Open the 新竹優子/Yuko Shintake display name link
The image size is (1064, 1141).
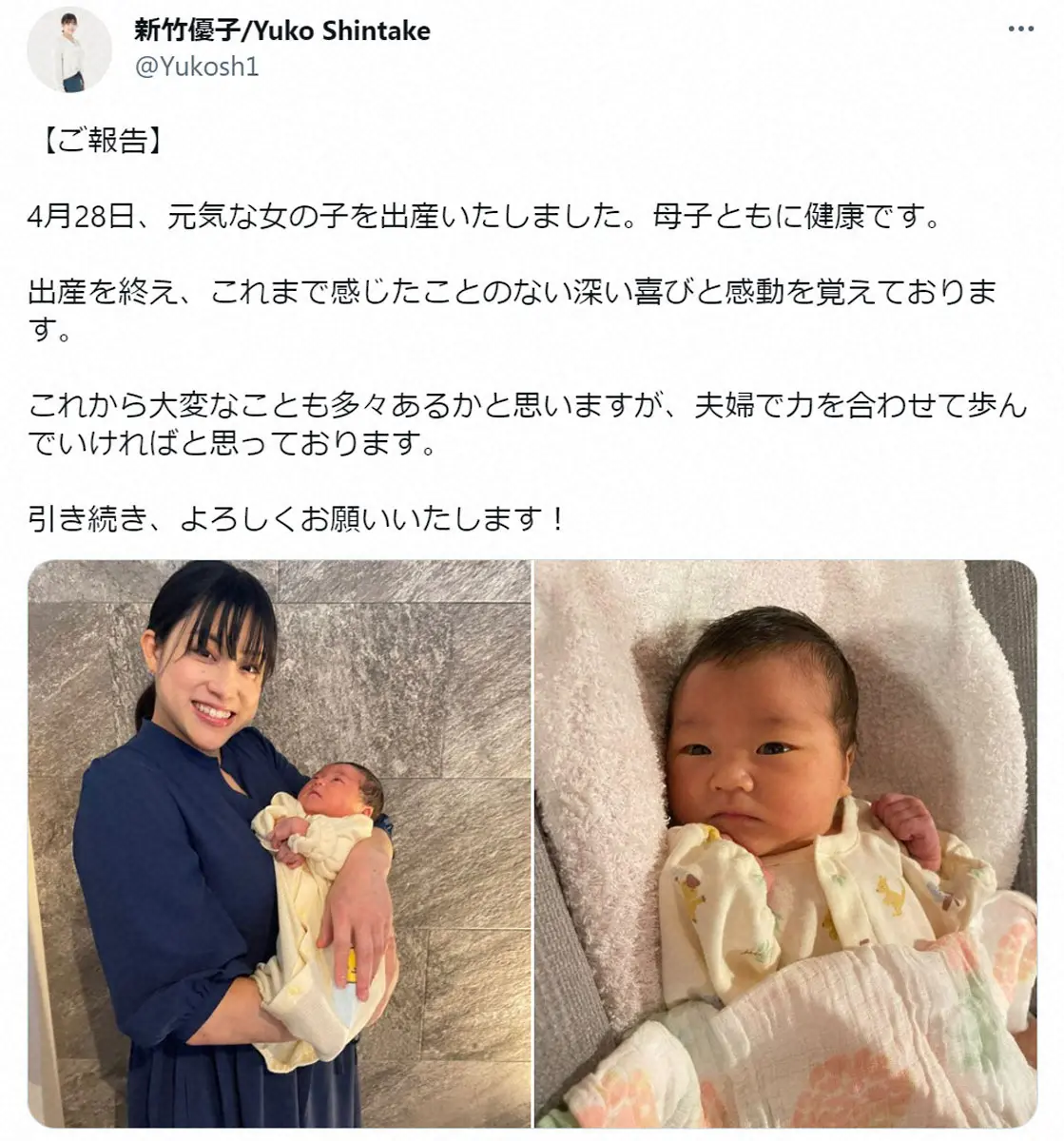pyautogui.click(x=282, y=30)
